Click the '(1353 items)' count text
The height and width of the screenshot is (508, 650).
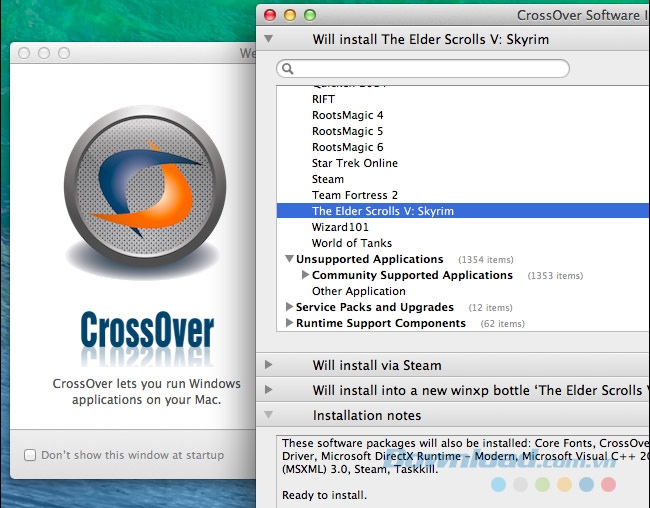[x=555, y=276]
